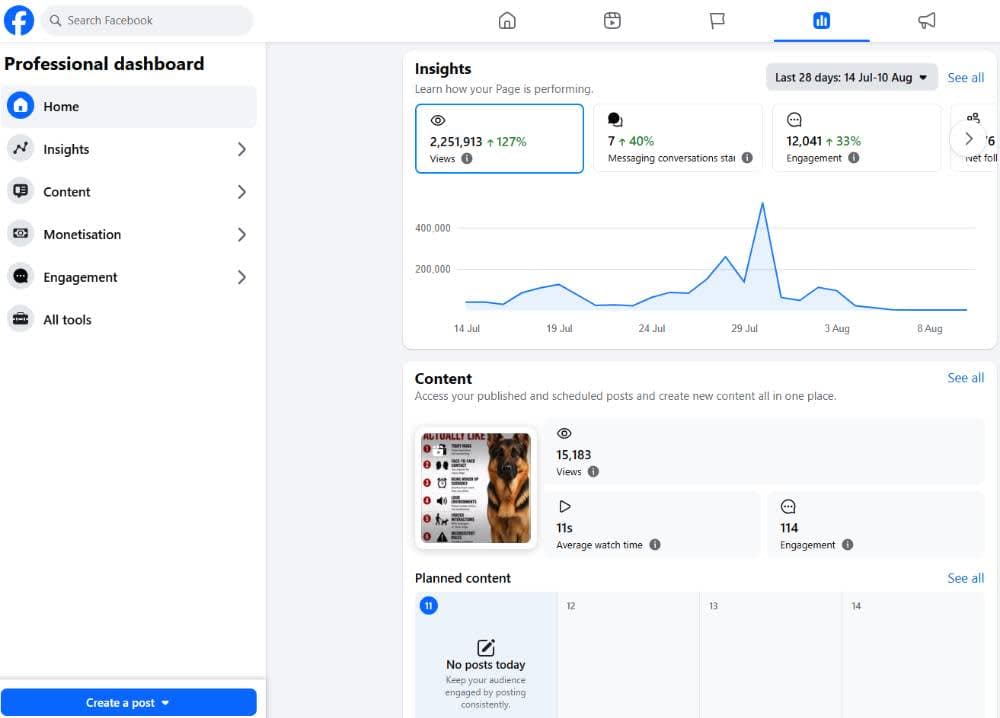Expand the Monetisation sidebar chevron
This screenshot has height=718, width=1000.
tap(242, 235)
